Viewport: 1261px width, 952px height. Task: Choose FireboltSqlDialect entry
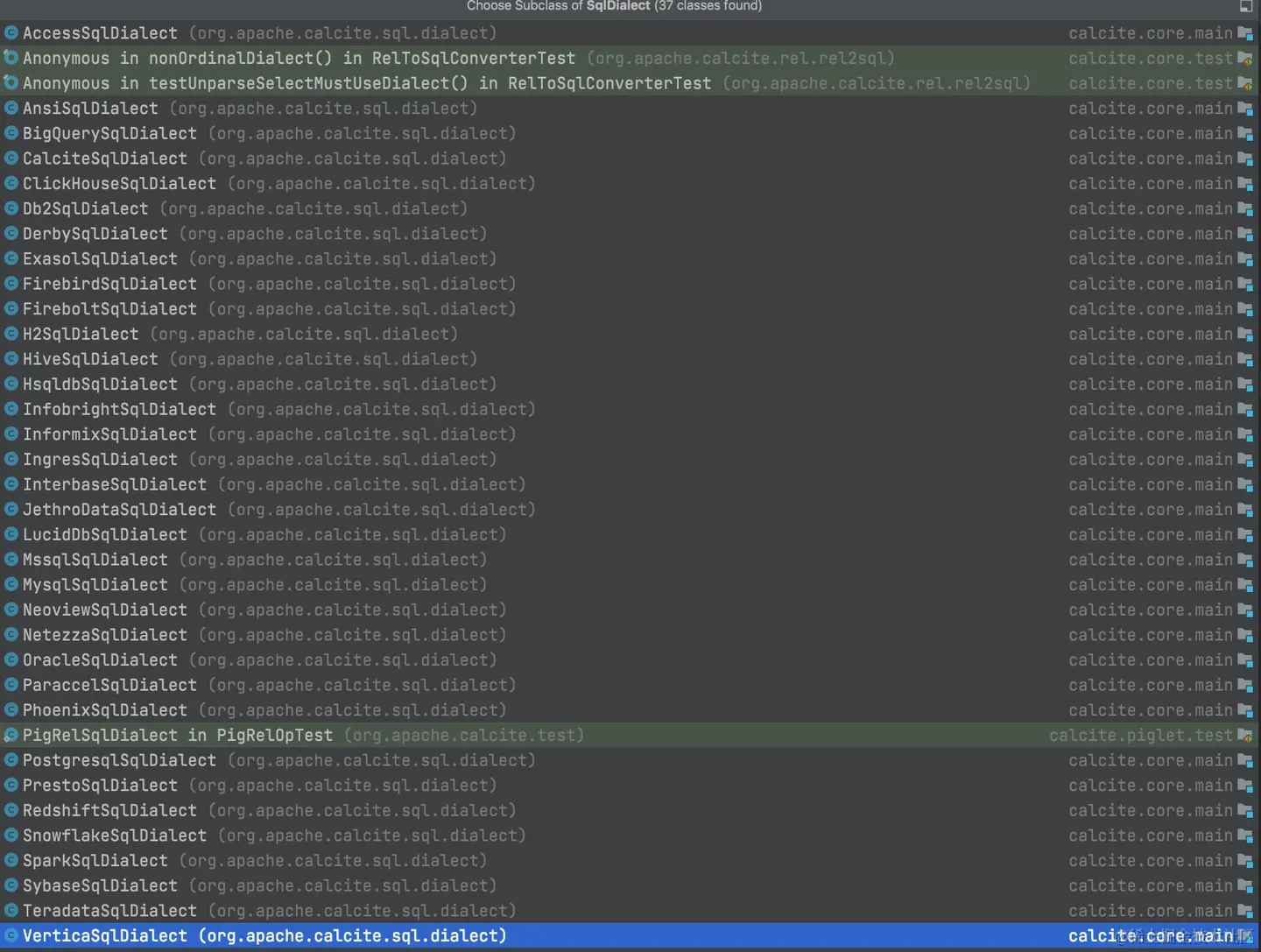(629, 309)
